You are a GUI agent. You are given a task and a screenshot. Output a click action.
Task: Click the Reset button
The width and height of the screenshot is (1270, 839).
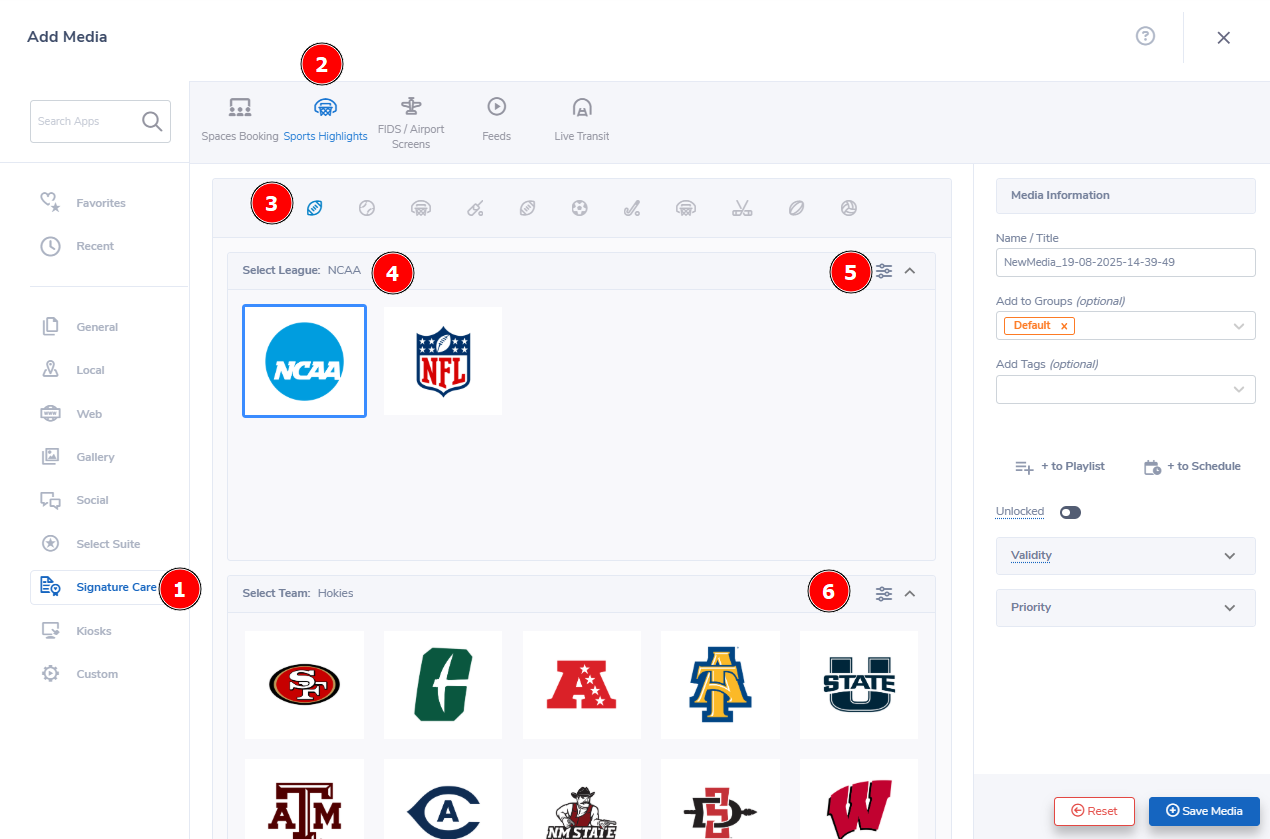[x=1094, y=811]
